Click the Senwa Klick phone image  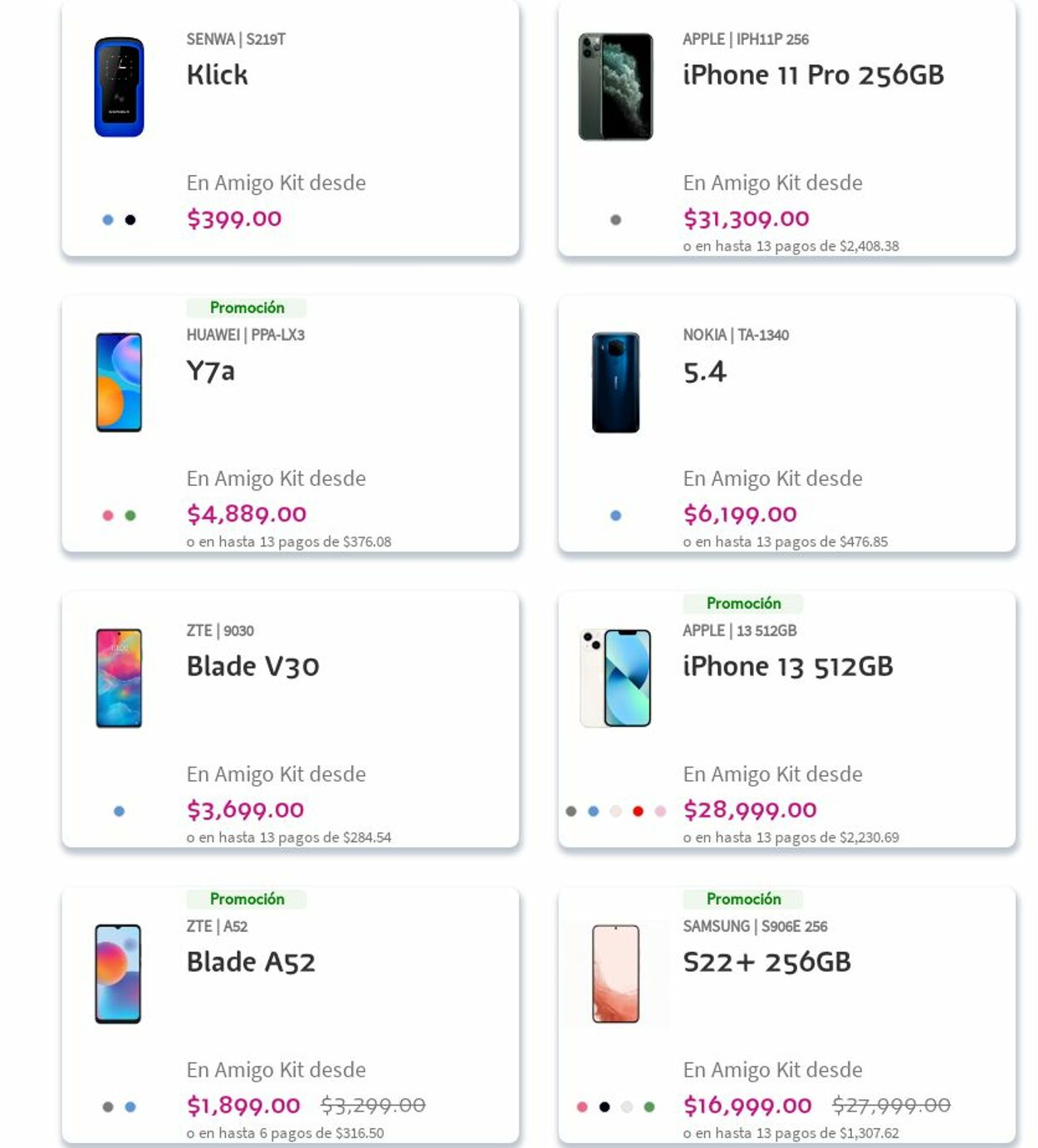tap(119, 87)
